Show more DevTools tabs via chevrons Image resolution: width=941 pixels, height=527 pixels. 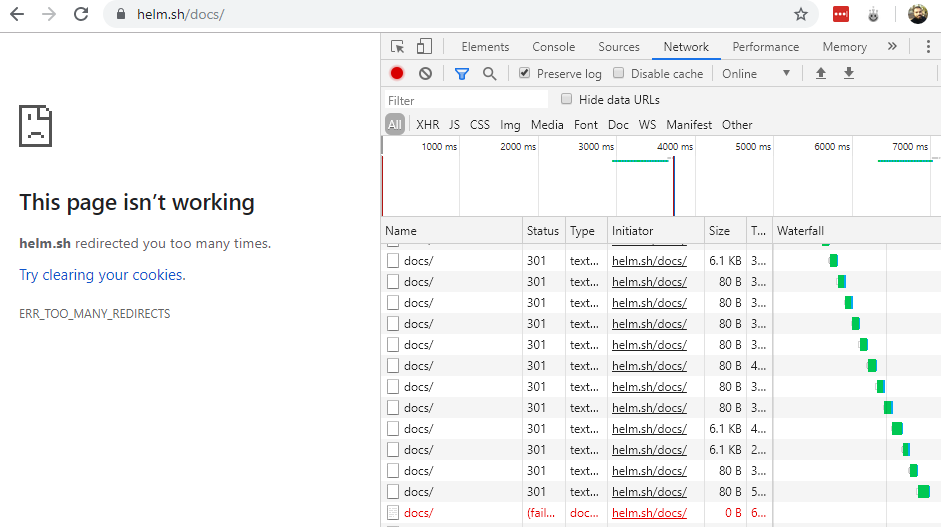click(892, 46)
